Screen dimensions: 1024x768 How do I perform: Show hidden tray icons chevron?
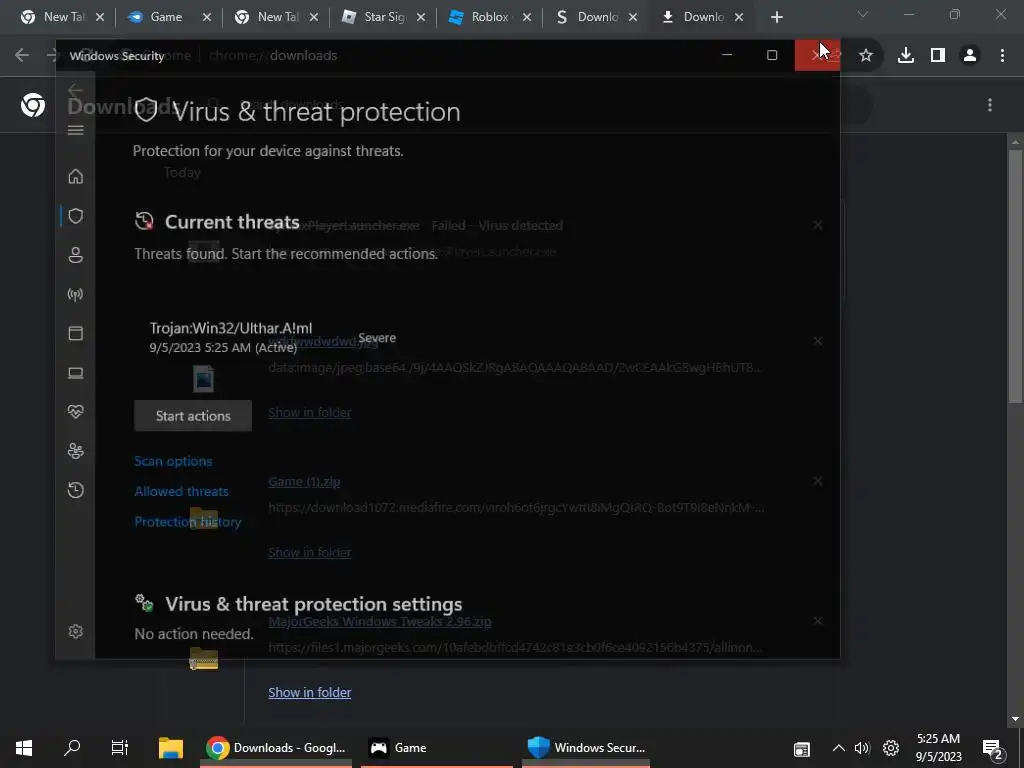click(x=839, y=748)
